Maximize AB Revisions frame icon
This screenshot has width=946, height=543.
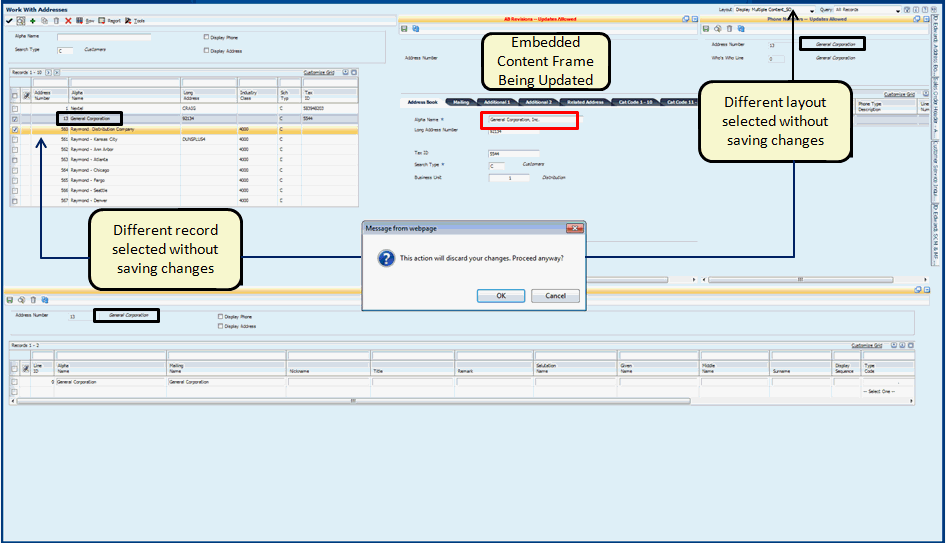694,19
